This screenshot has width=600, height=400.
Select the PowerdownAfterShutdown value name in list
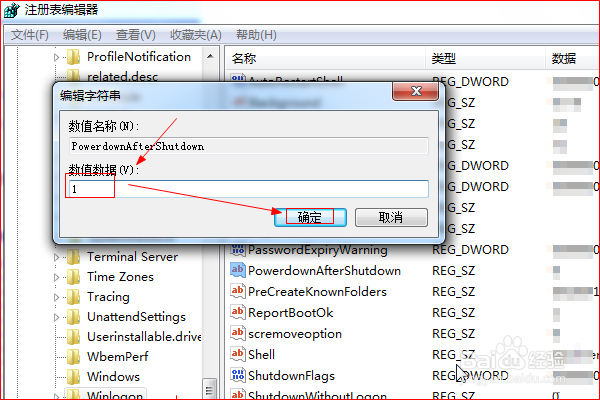click(324, 271)
